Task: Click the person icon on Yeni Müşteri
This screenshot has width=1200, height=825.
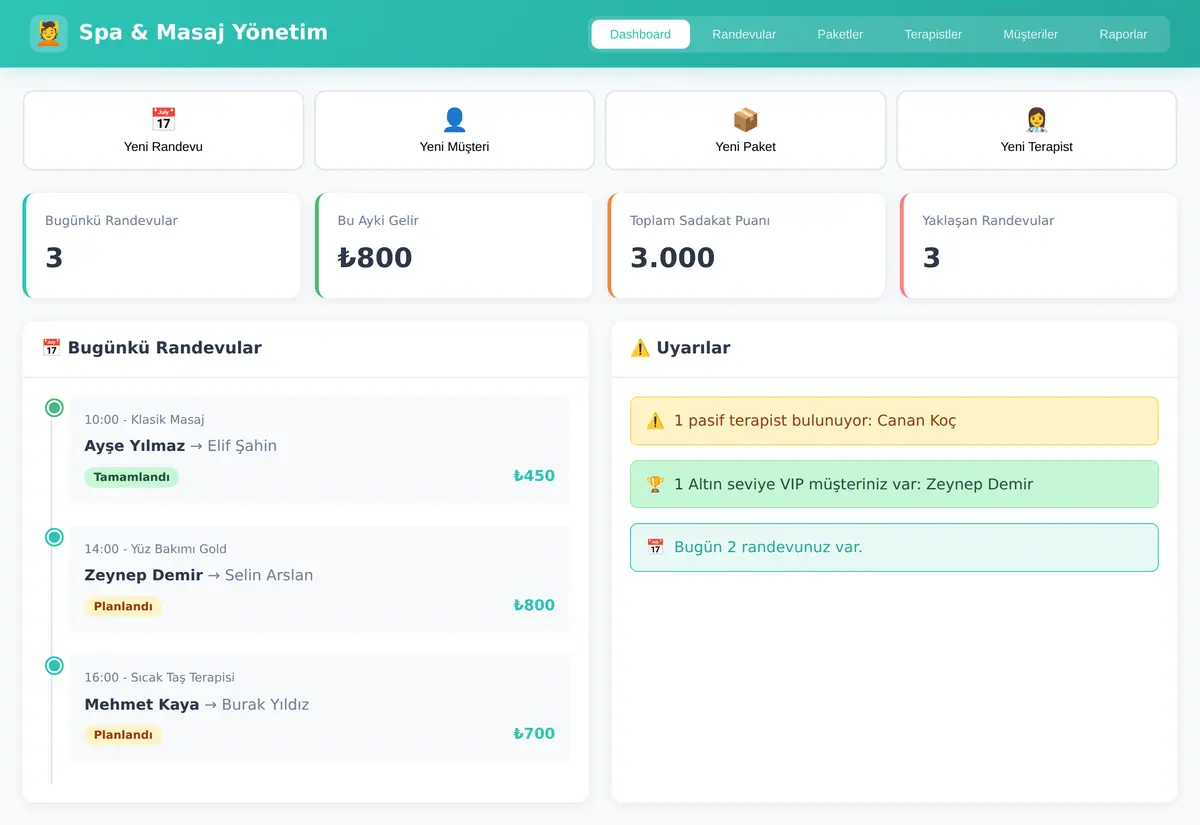Action: tap(454, 120)
